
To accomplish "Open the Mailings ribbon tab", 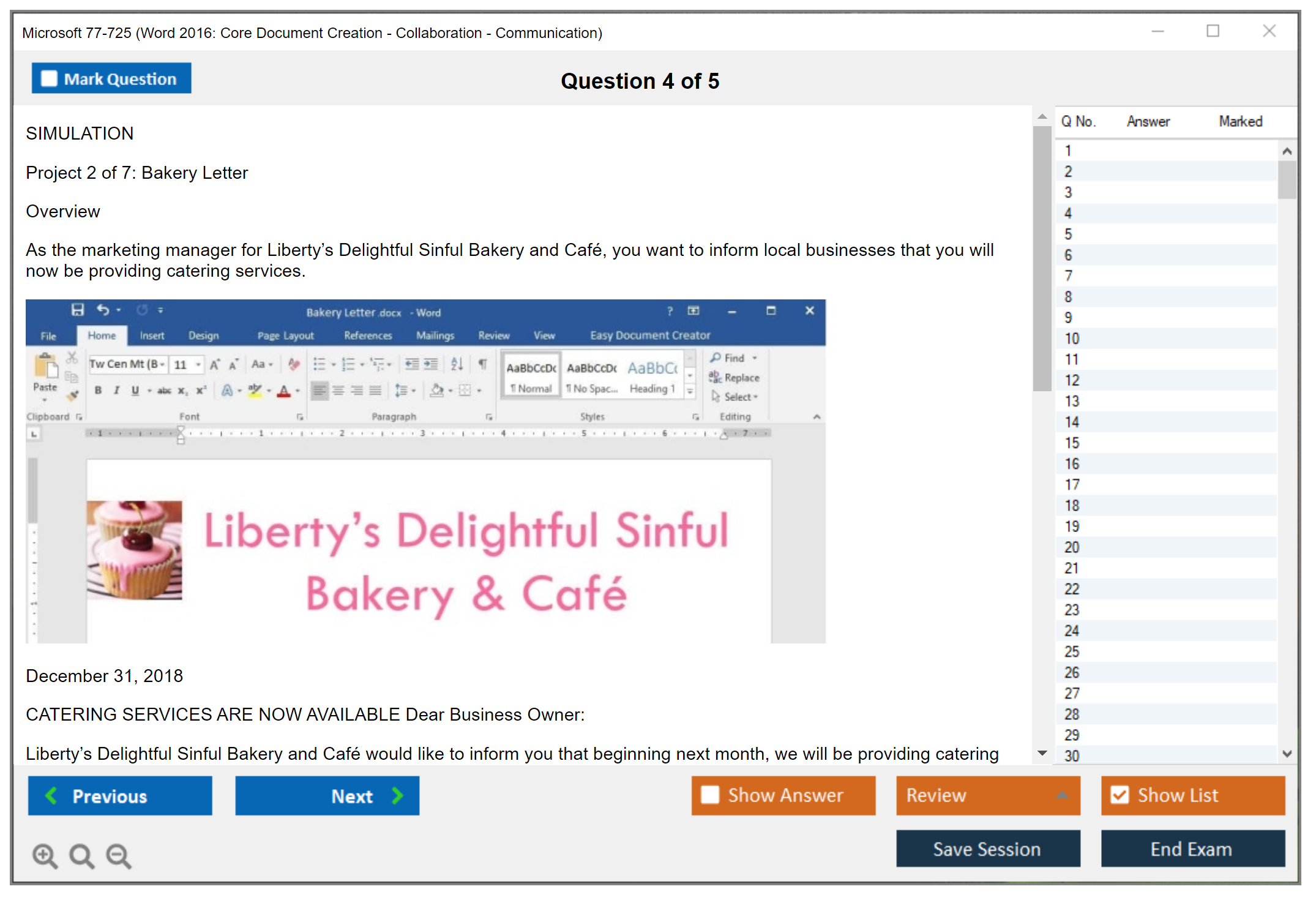I will [435, 336].
